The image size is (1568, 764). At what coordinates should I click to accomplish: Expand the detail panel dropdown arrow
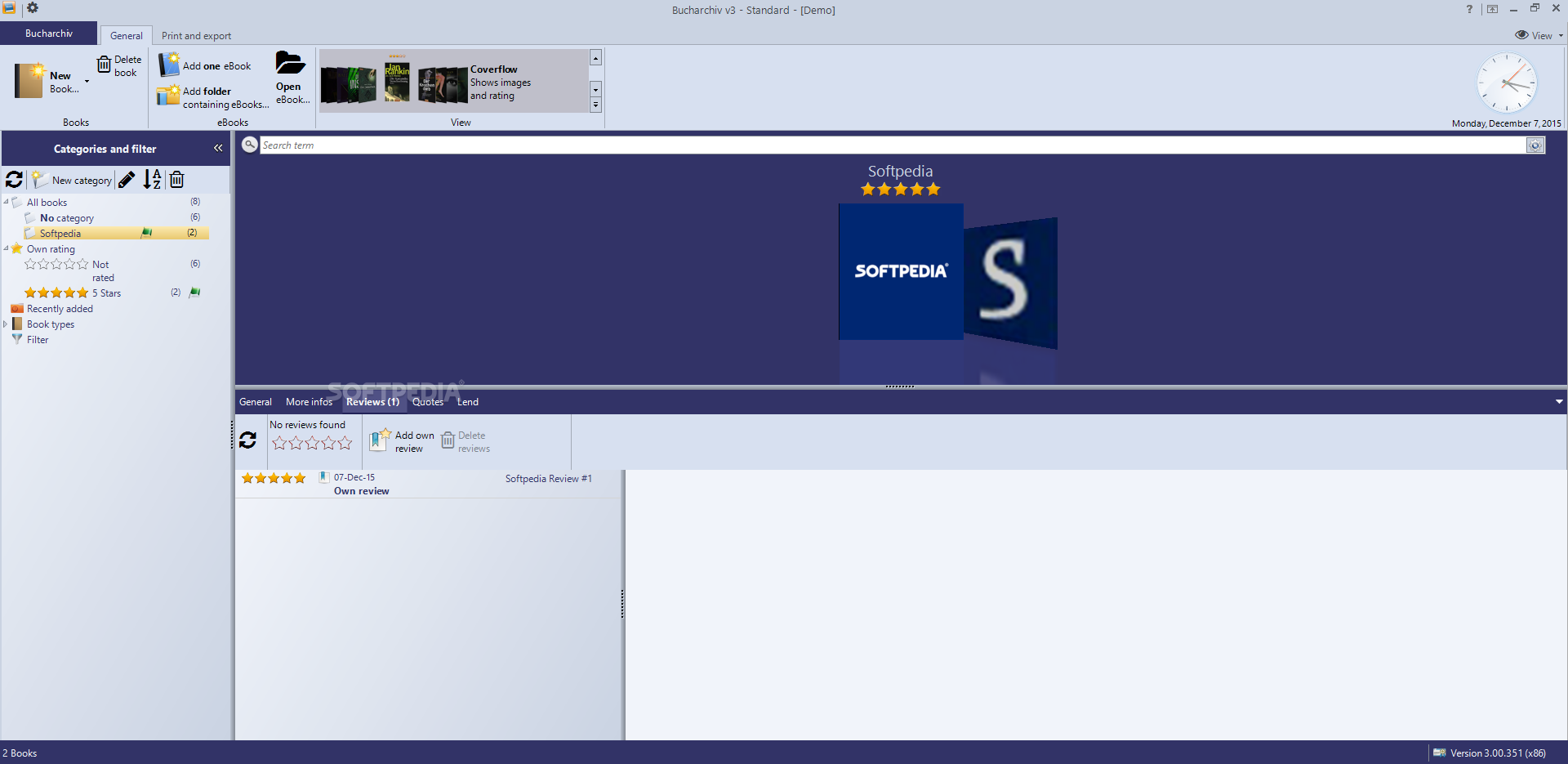[x=1558, y=402]
